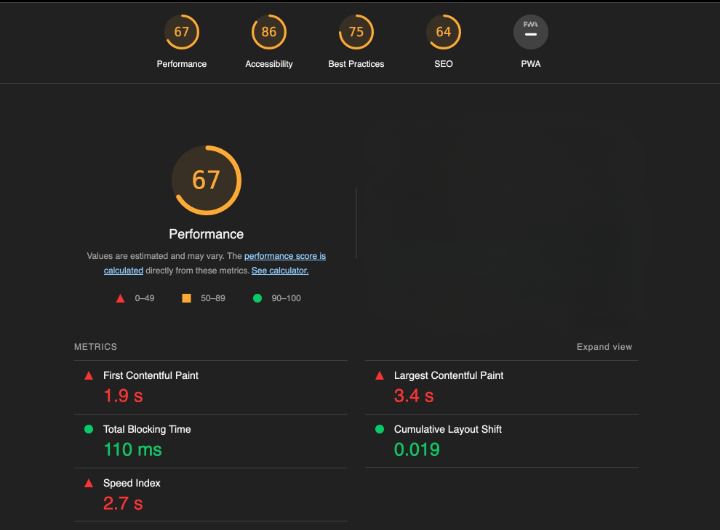Click green dot beside Total Blocking Time
Image resolution: width=720 pixels, height=530 pixels.
tap(89, 429)
